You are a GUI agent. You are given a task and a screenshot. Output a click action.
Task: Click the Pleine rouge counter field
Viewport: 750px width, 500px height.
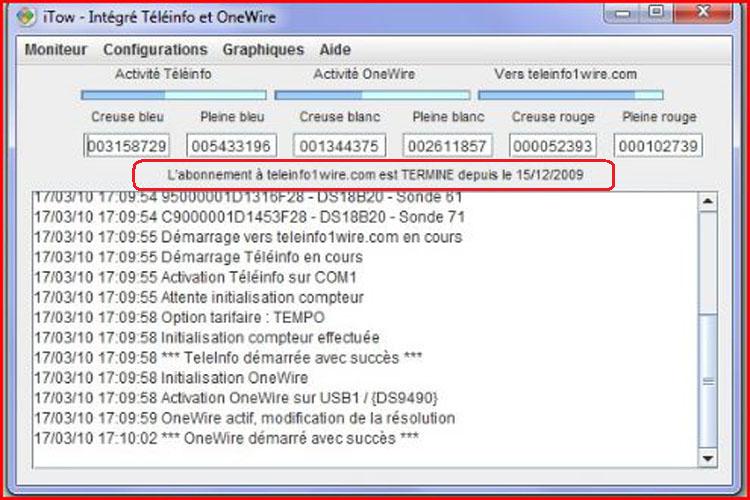pos(657,147)
